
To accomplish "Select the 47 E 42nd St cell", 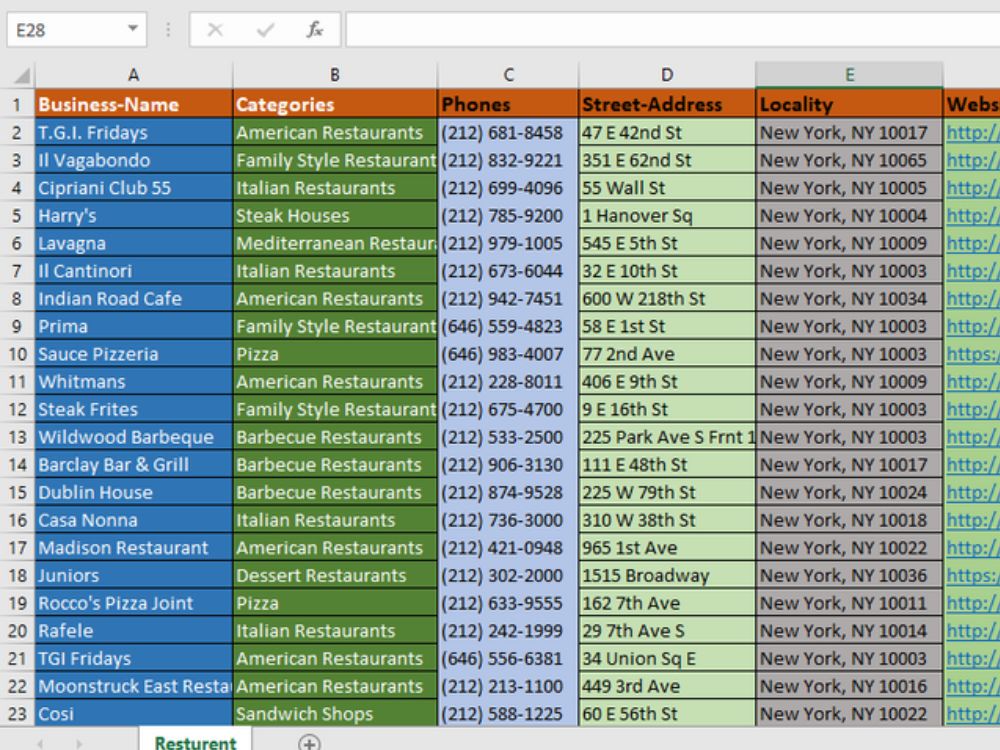I will (x=666, y=133).
